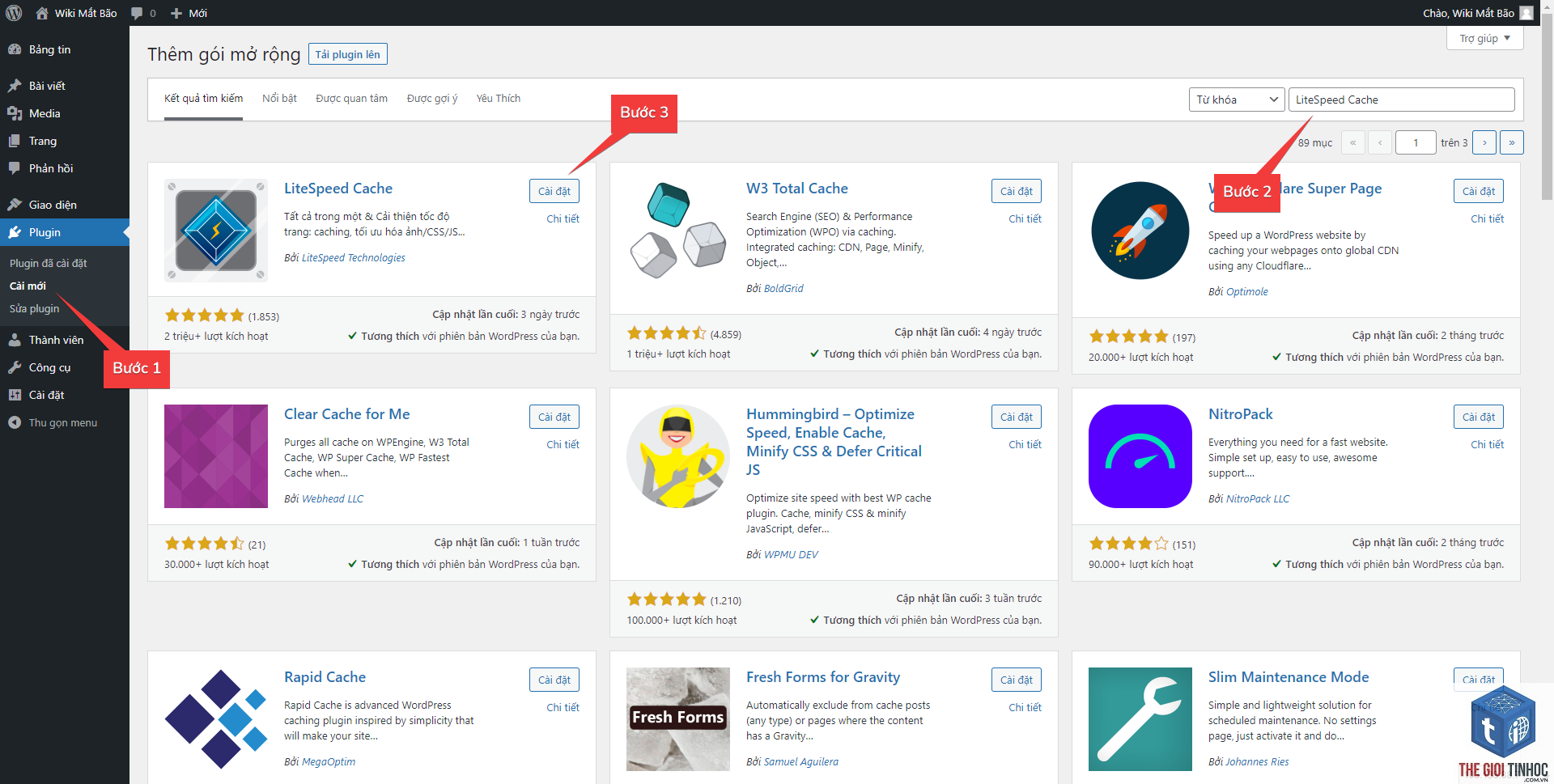1554x784 pixels.
Task: Click the W3 Total Cache cubes icon
Action: click(678, 231)
